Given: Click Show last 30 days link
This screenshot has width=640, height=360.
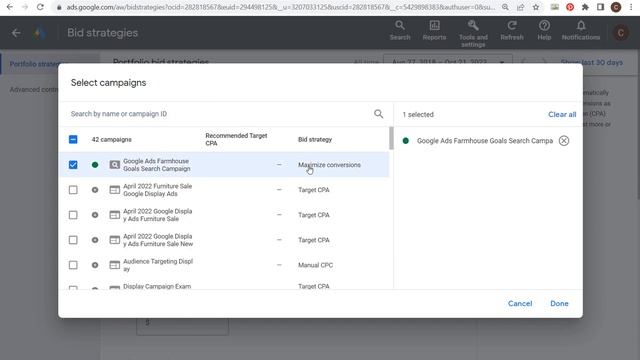Looking at the screenshot, I should tap(591, 62).
